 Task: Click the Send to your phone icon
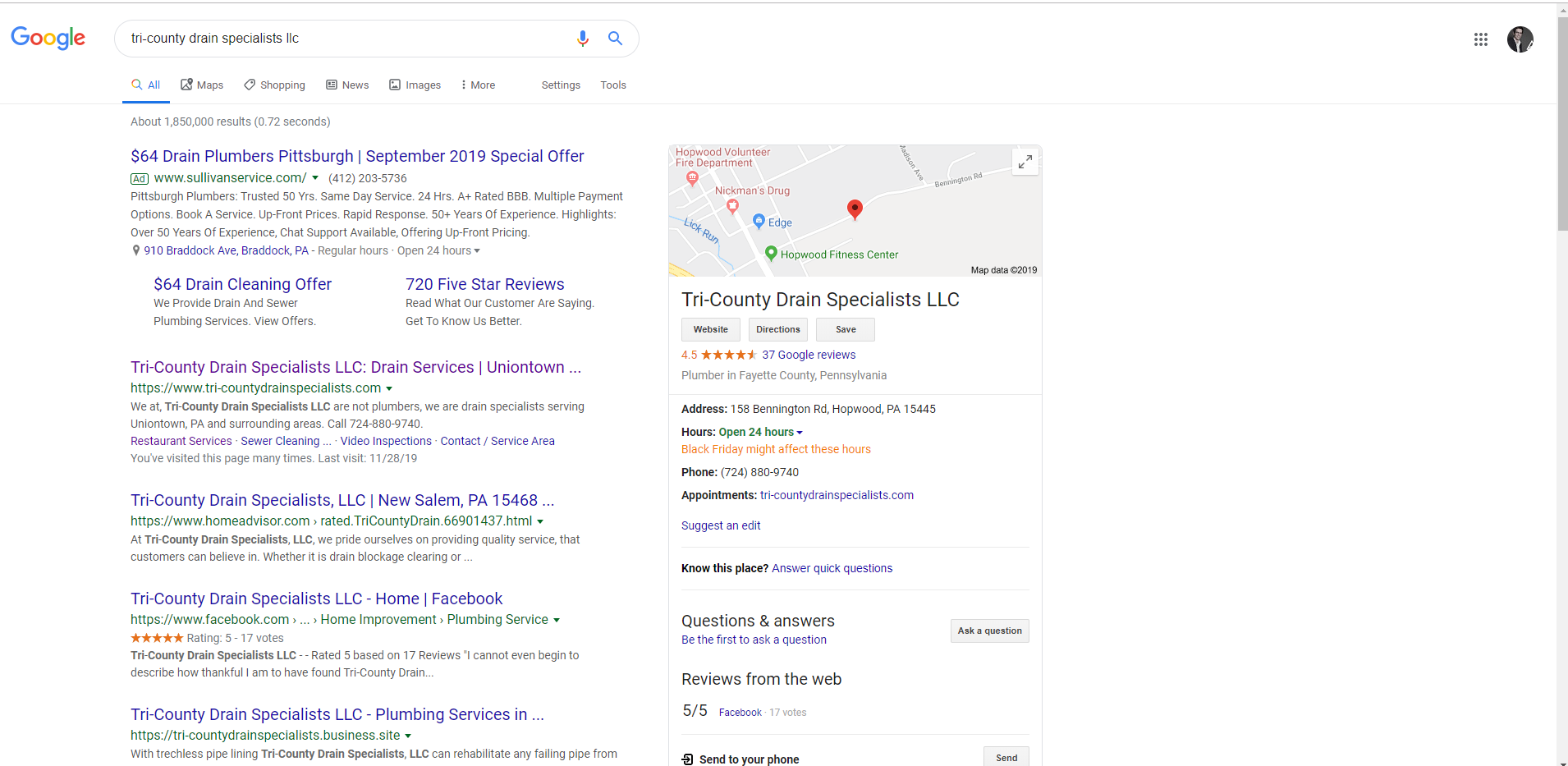[687, 759]
